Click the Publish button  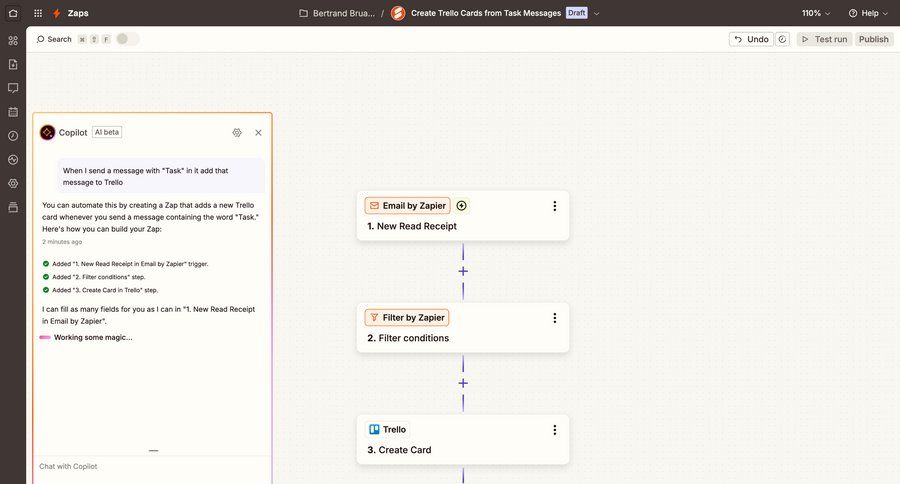[x=874, y=39]
